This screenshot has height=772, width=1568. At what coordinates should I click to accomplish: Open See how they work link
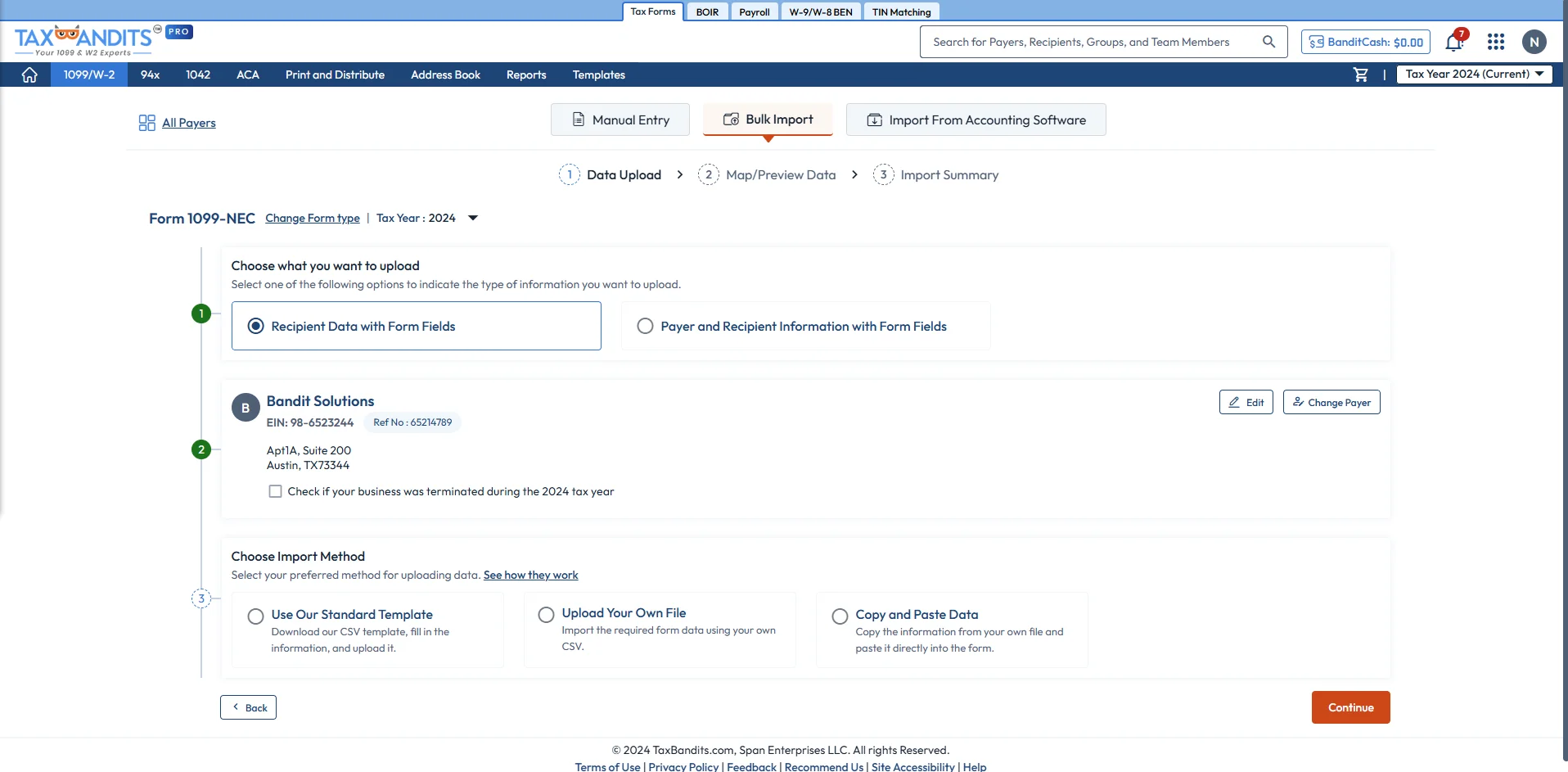[530, 575]
